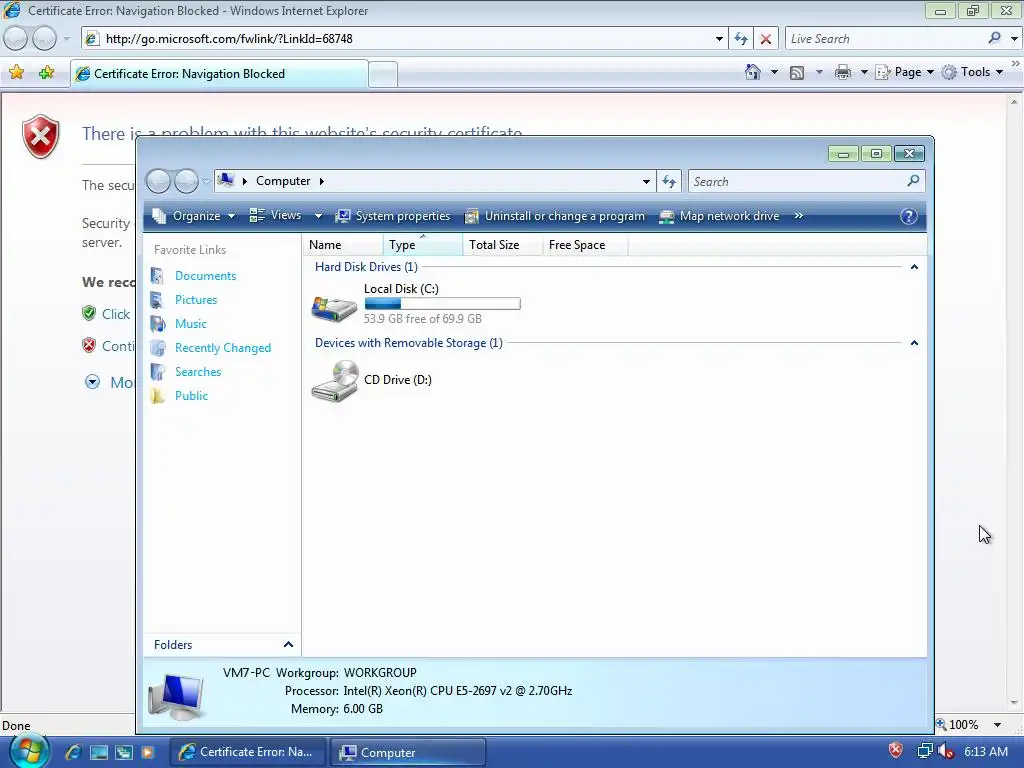Click the 6:13 AM taskbar clock
Image resolution: width=1024 pixels, height=768 pixels.
pos(986,752)
